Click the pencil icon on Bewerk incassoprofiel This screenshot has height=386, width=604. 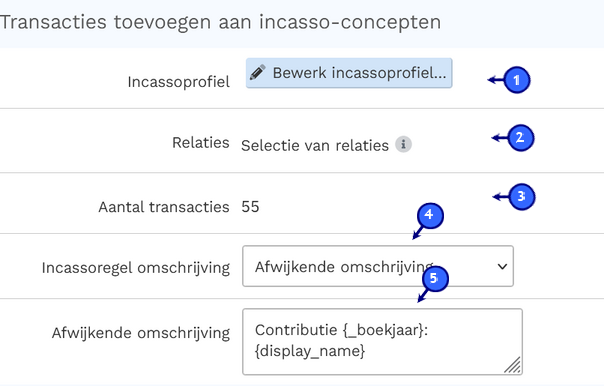[258, 72]
